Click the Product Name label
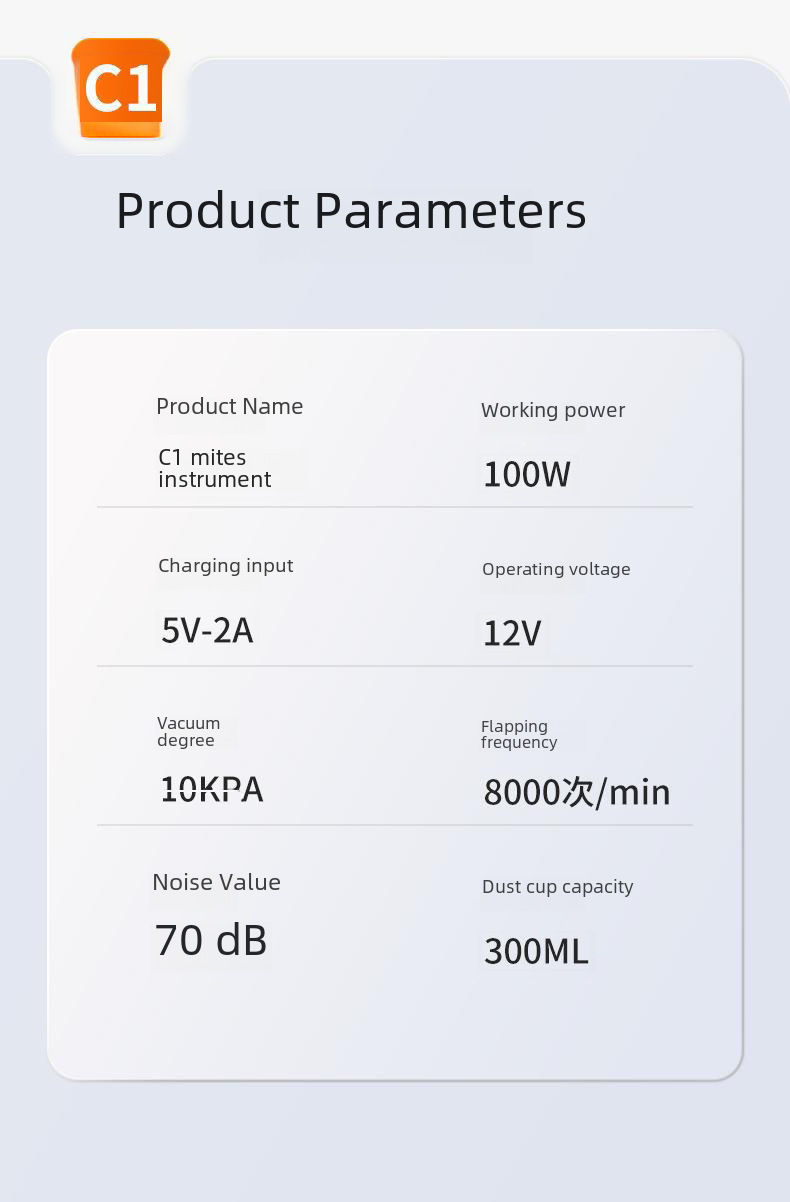Screen dimensions: 790x1202 coord(229,406)
